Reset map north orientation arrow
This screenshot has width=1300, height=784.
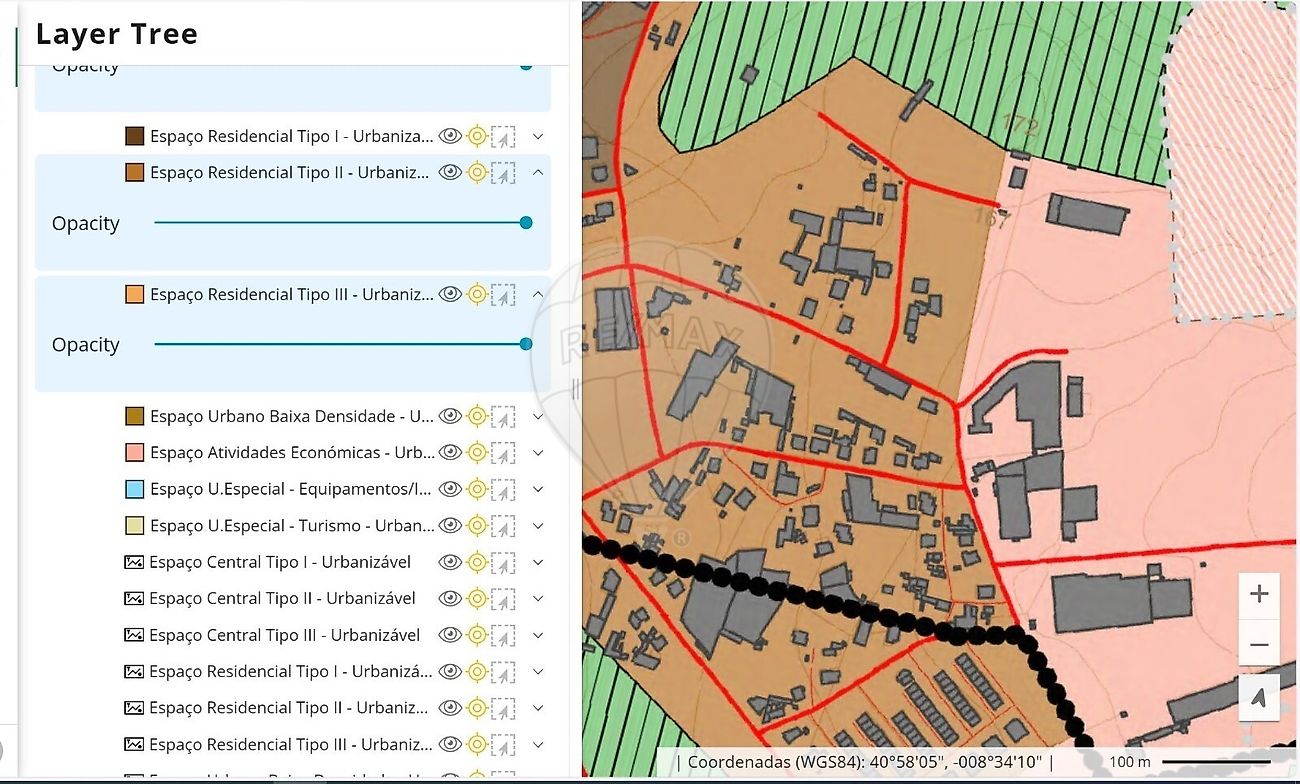point(1258,696)
